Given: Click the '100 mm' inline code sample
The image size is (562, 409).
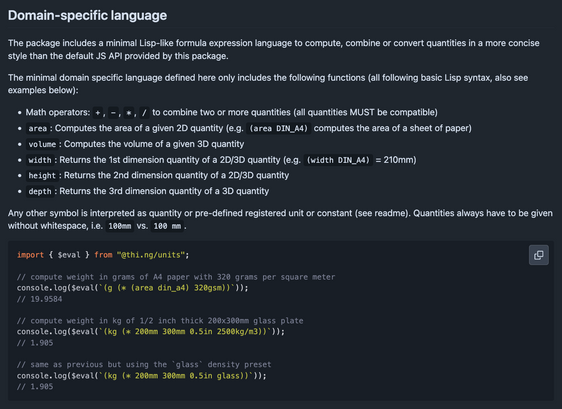Looking at the screenshot, I should tap(167, 226).
